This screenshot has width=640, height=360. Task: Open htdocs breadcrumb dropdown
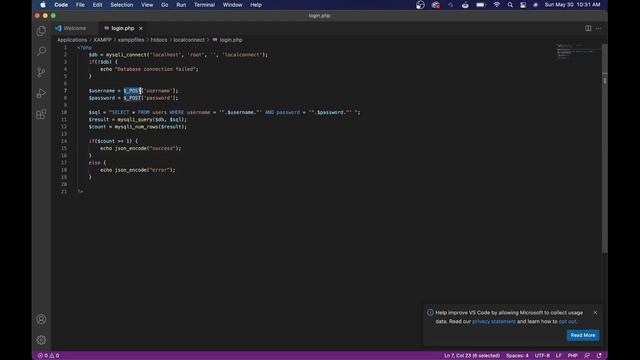point(159,40)
